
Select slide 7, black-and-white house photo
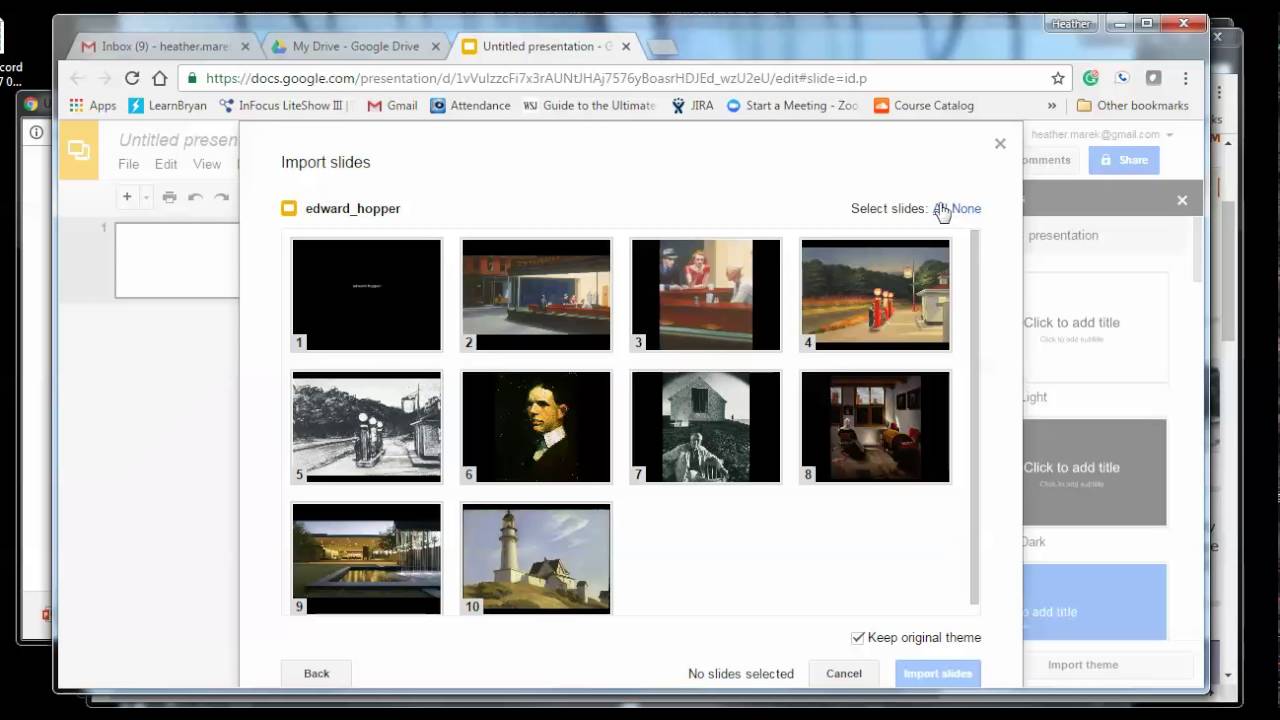click(x=706, y=427)
